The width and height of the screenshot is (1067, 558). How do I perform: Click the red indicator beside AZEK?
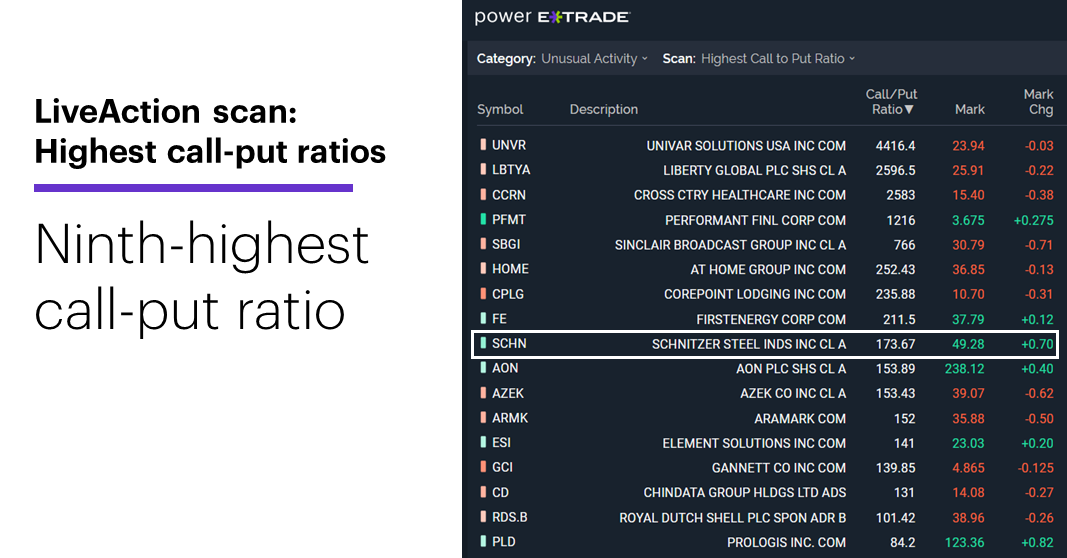point(483,393)
